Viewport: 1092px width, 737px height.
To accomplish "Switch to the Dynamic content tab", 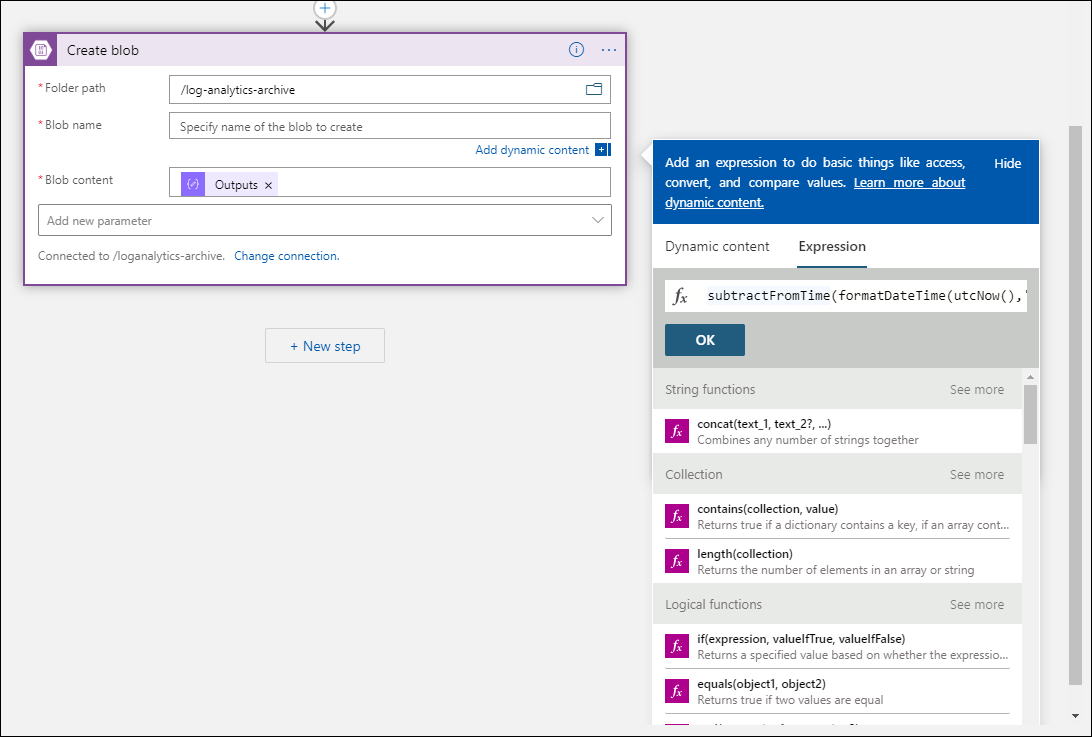I will point(717,246).
